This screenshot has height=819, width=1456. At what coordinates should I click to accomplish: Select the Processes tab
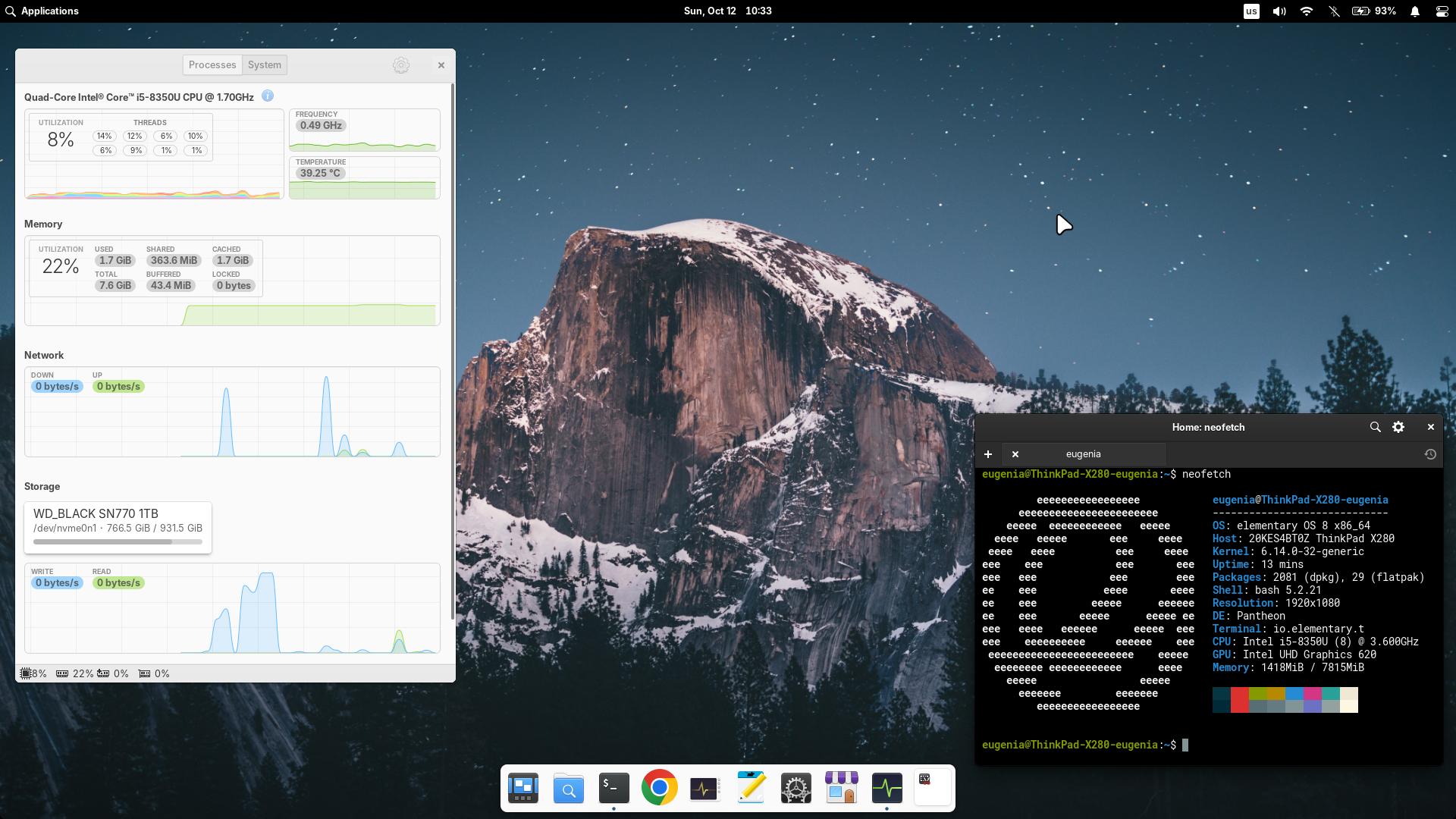click(x=212, y=64)
